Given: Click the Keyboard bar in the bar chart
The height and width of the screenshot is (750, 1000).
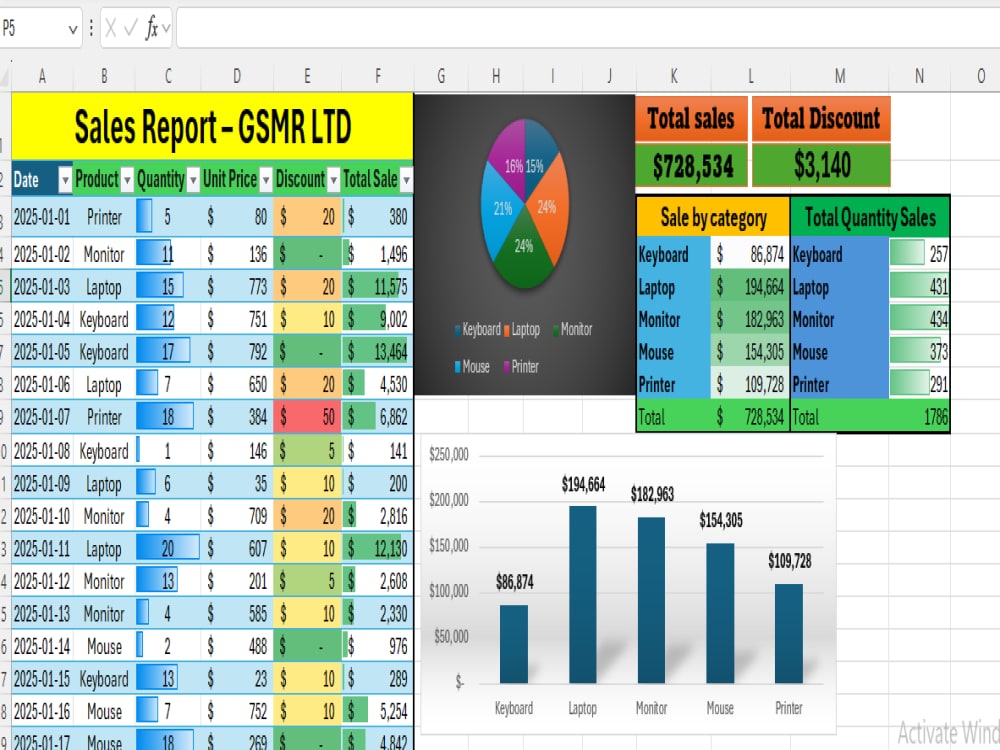Looking at the screenshot, I should [x=513, y=644].
